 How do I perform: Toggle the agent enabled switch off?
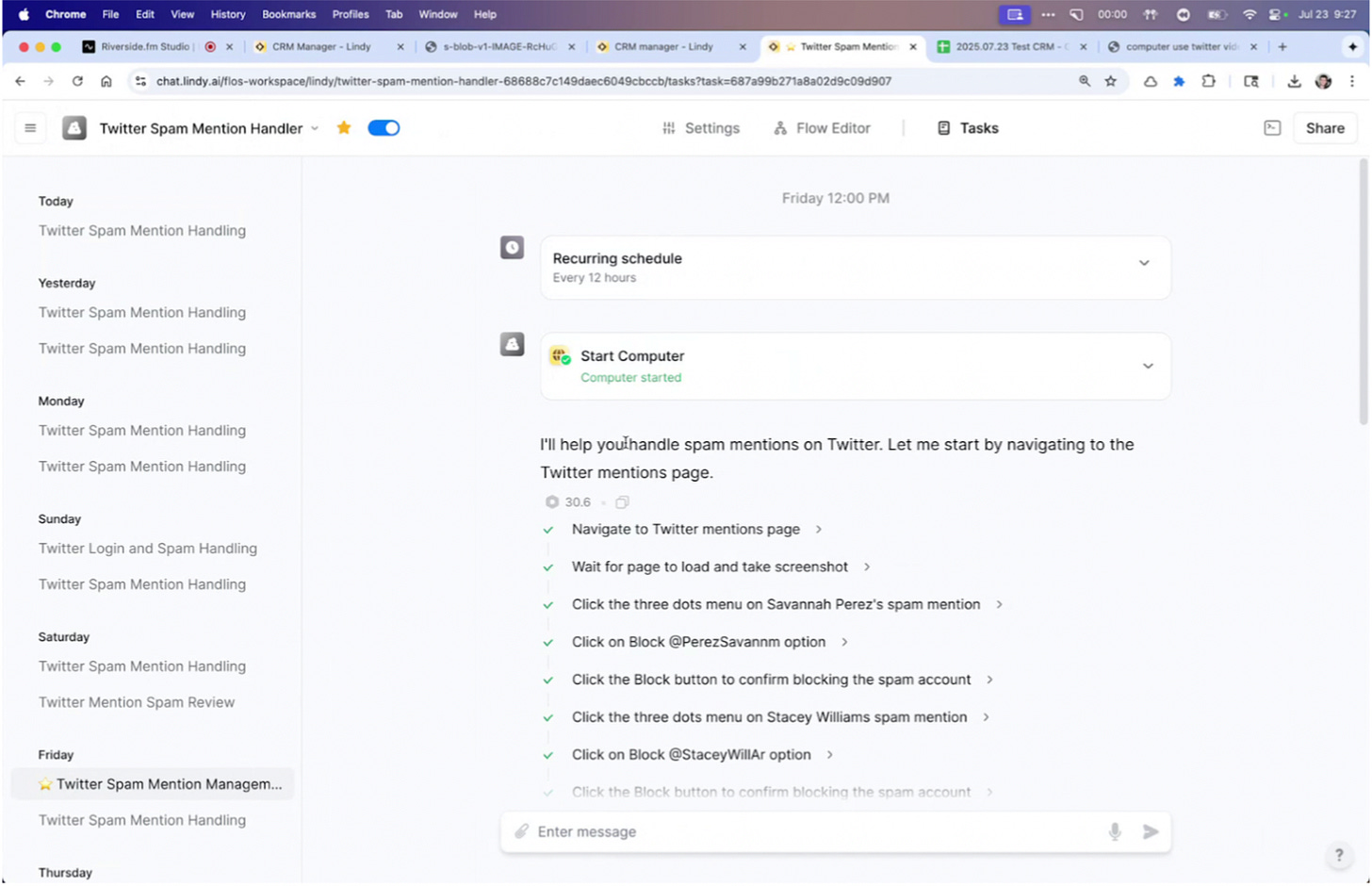384,127
